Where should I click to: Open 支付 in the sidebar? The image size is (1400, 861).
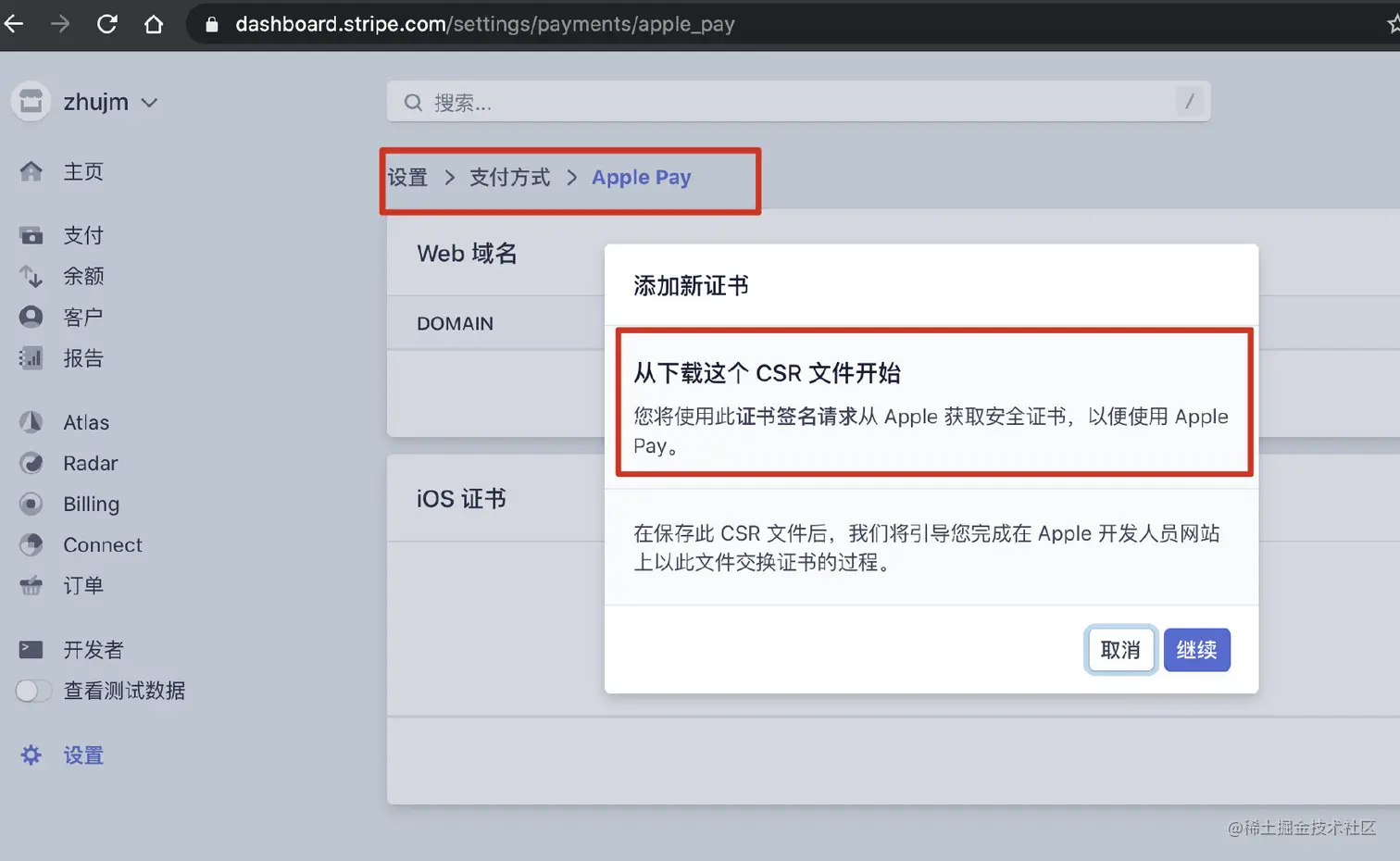coord(83,235)
